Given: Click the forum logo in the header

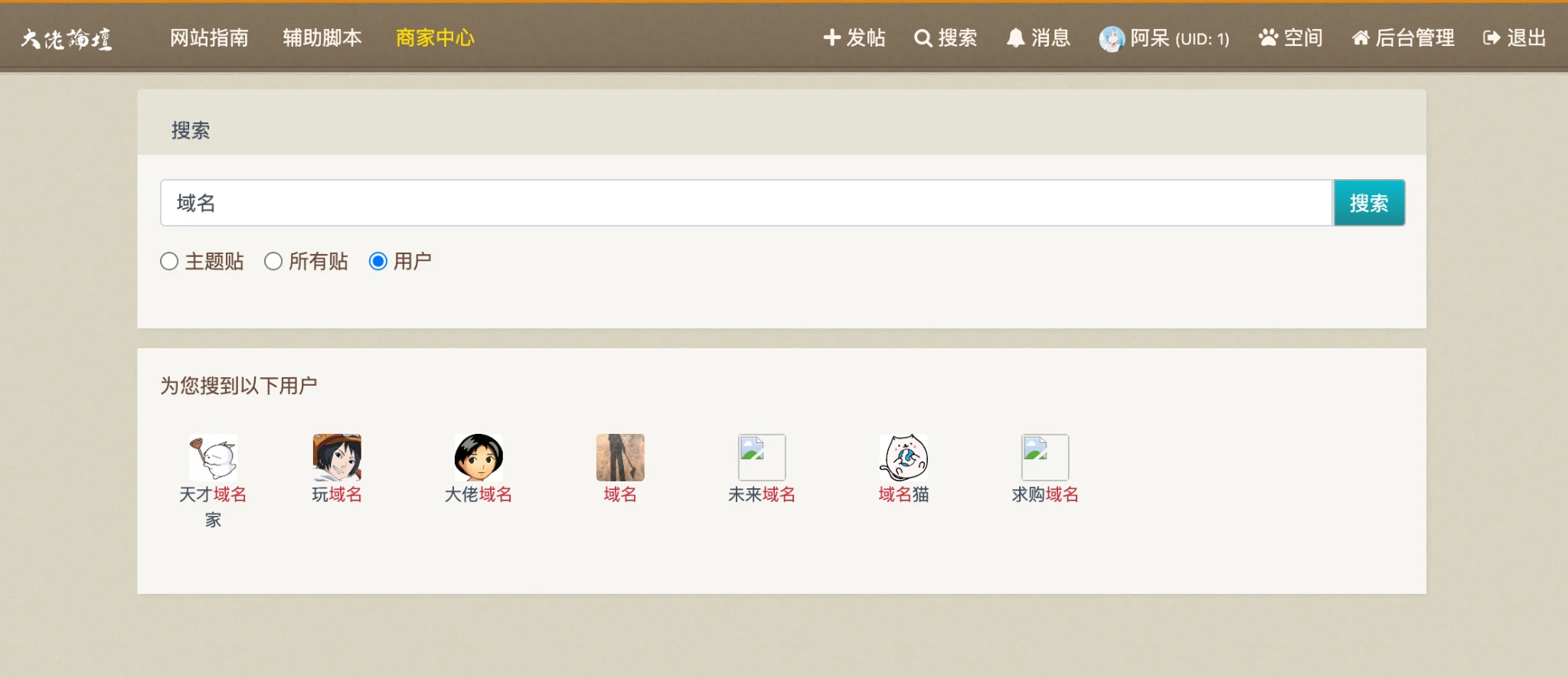Looking at the screenshot, I should click(x=67, y=38).
